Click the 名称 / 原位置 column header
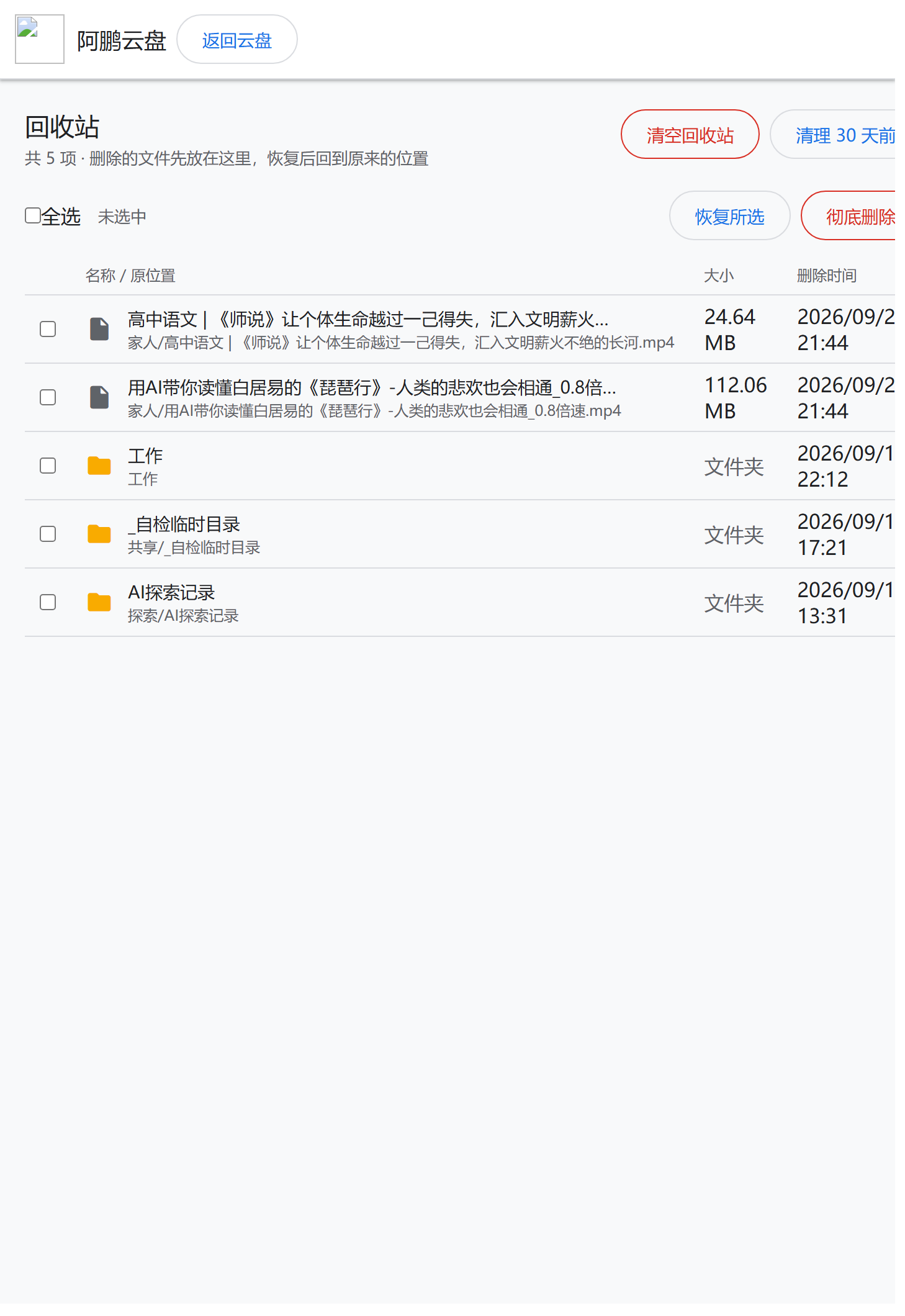905x1316 pixels. pos(130,276)
